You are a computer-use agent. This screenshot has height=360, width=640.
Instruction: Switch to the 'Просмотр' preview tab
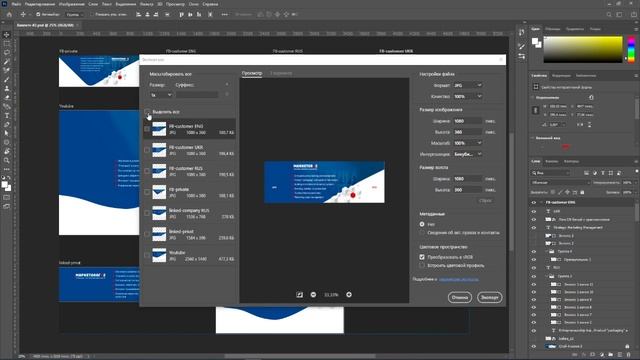click(252, 73)
